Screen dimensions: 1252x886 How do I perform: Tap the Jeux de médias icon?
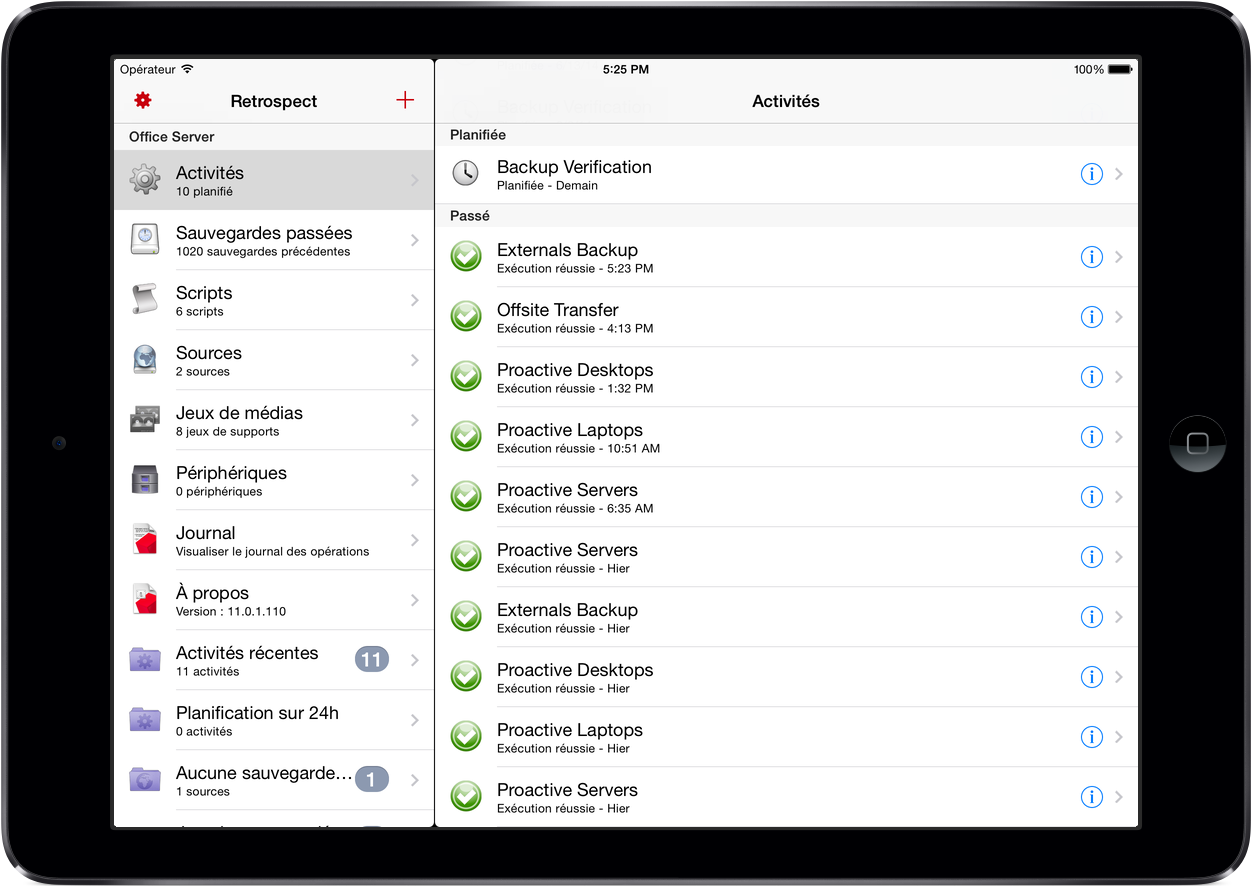tap(145, 420)
